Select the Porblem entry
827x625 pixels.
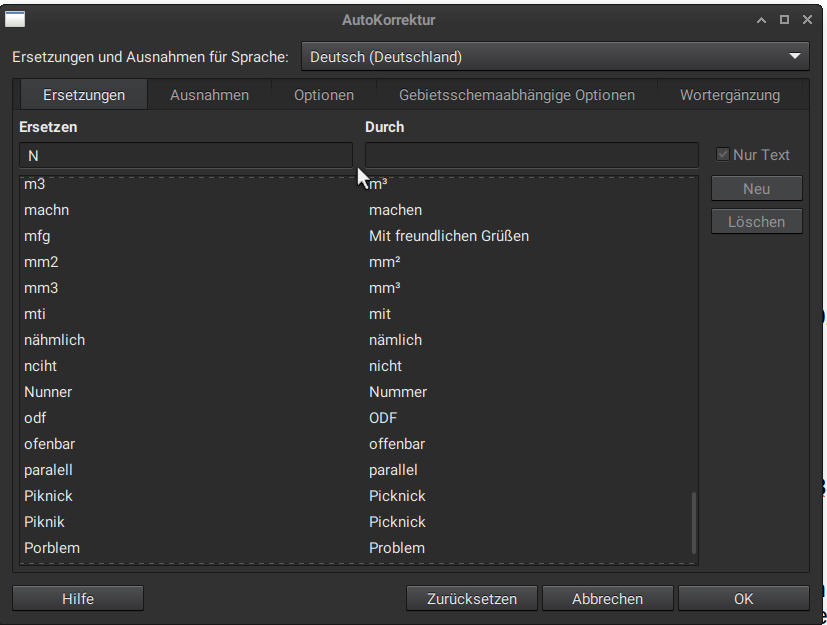359,547
